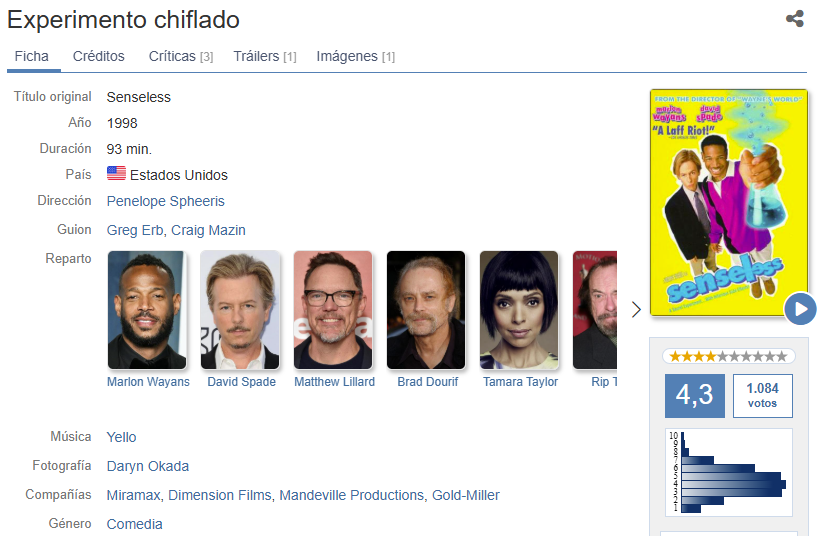Open the United States flag icon

(x=116, y=173)
